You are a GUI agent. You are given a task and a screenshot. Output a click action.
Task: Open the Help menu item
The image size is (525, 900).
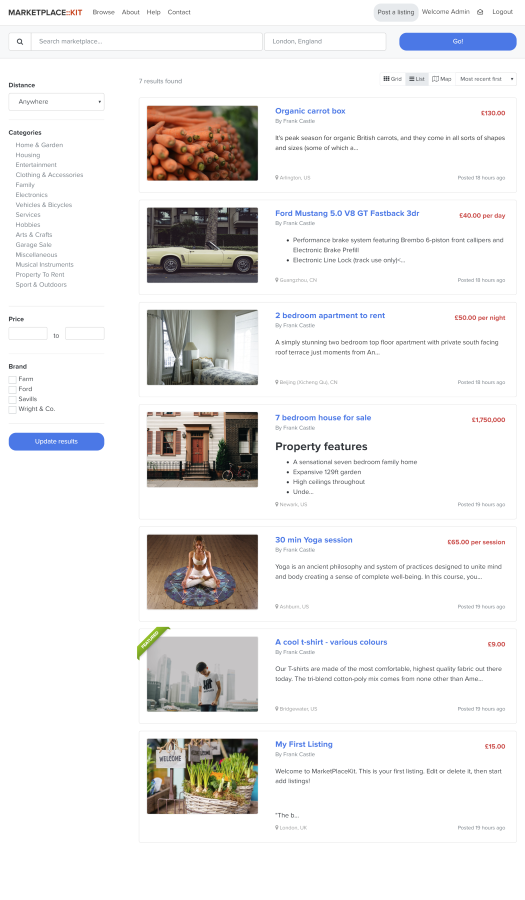(x=153, y=12)
